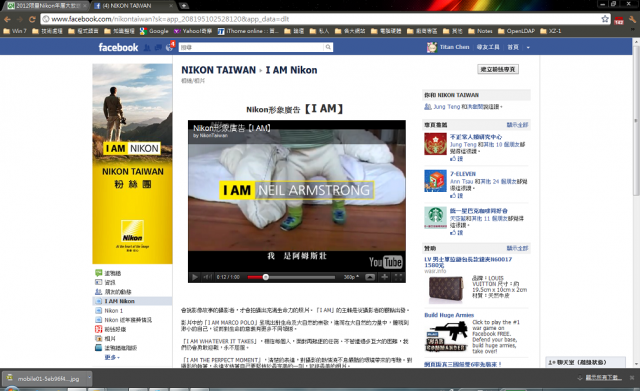
Task: Open Facebook notifications globe icon
Action: point(169,48)
